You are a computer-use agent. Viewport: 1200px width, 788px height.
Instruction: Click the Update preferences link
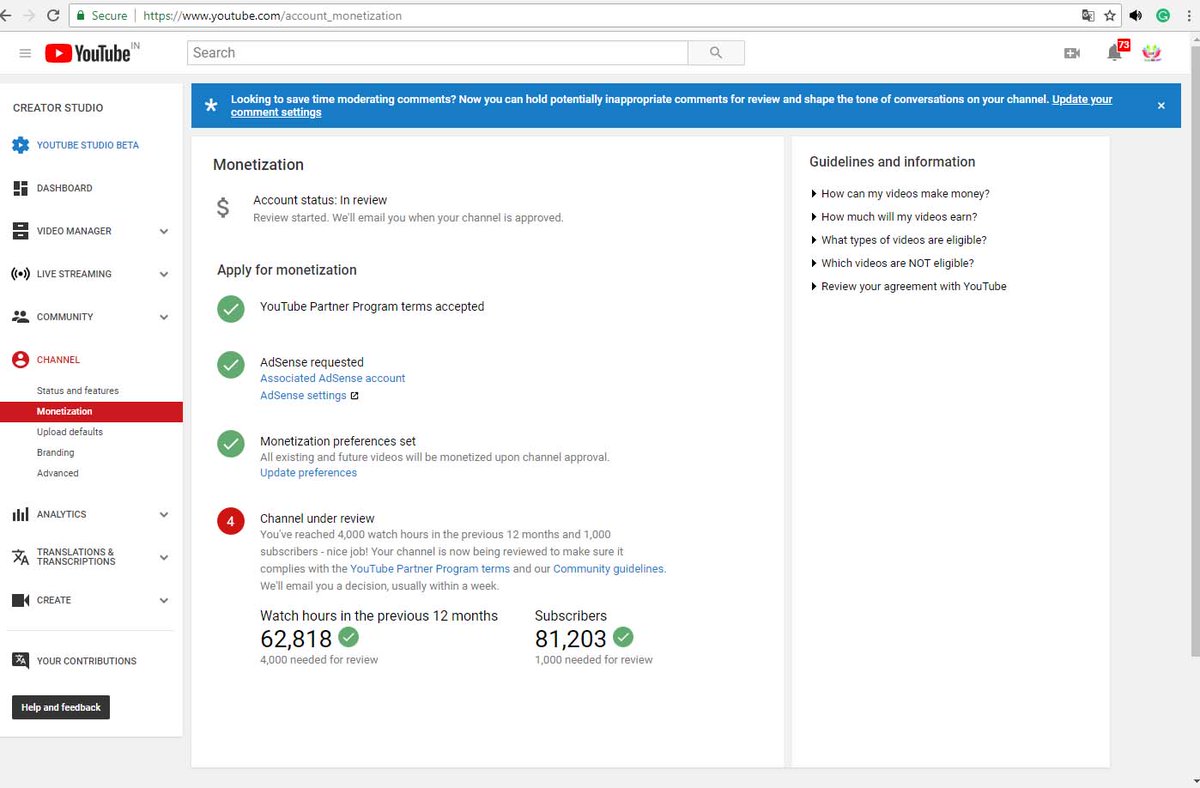(308, 473)
